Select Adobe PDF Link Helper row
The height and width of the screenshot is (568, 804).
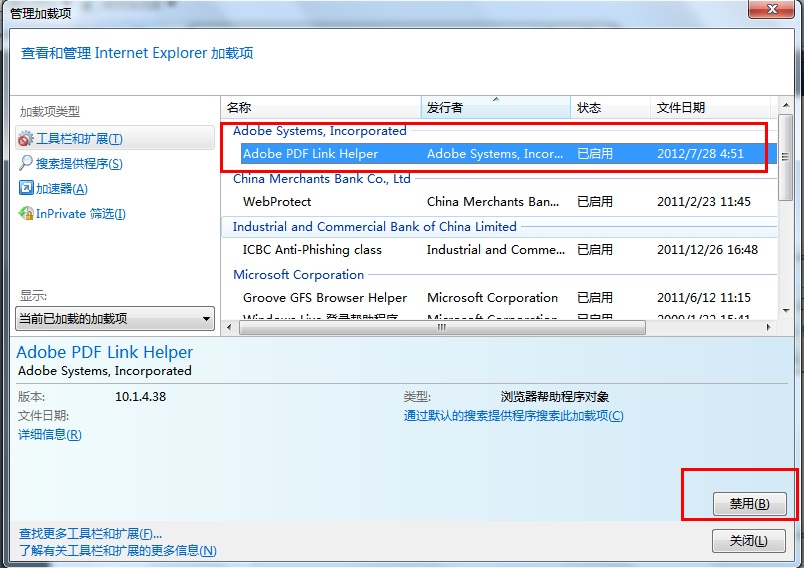click(509, 153)
